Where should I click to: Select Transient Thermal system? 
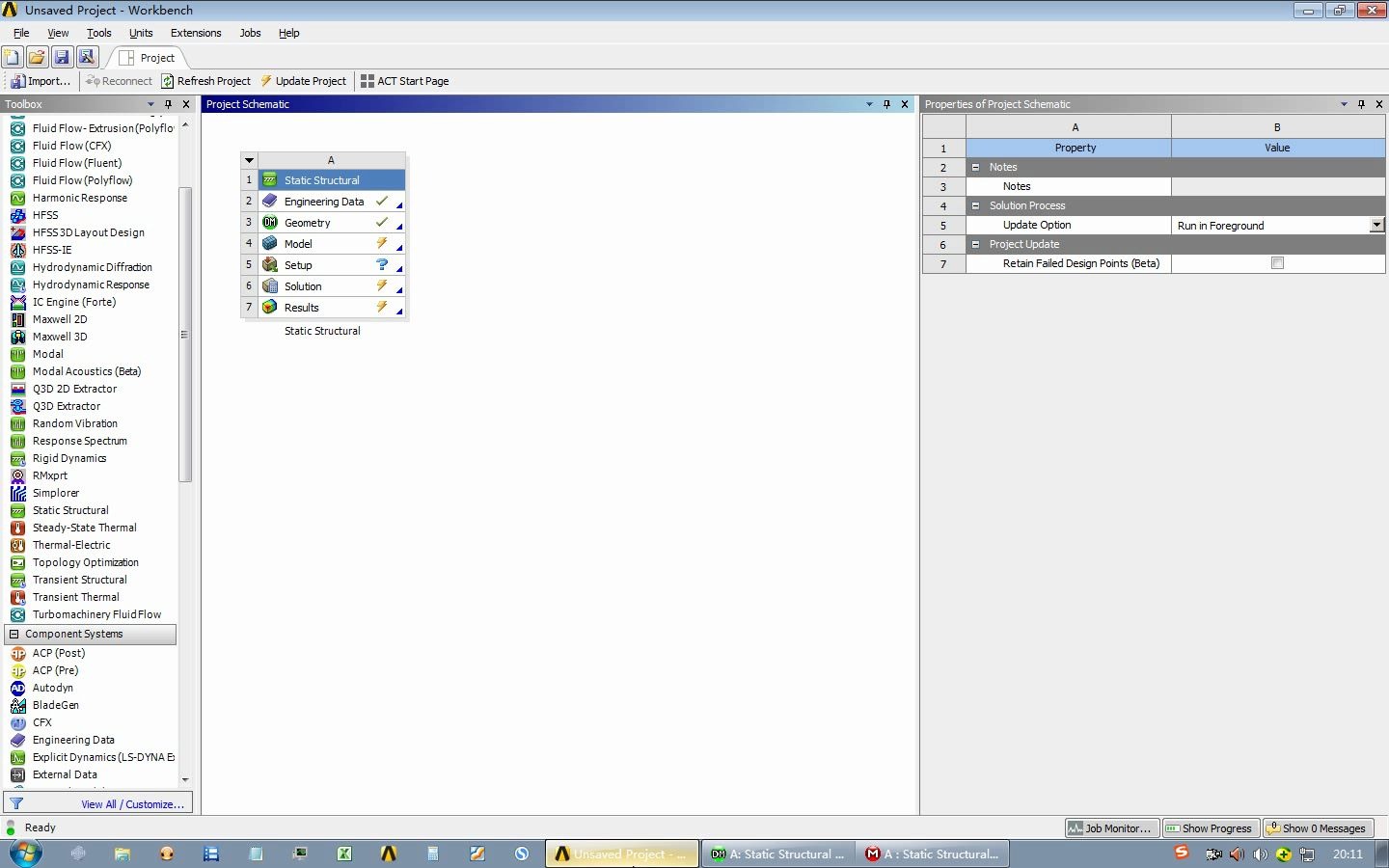click(x=75, y=597)
